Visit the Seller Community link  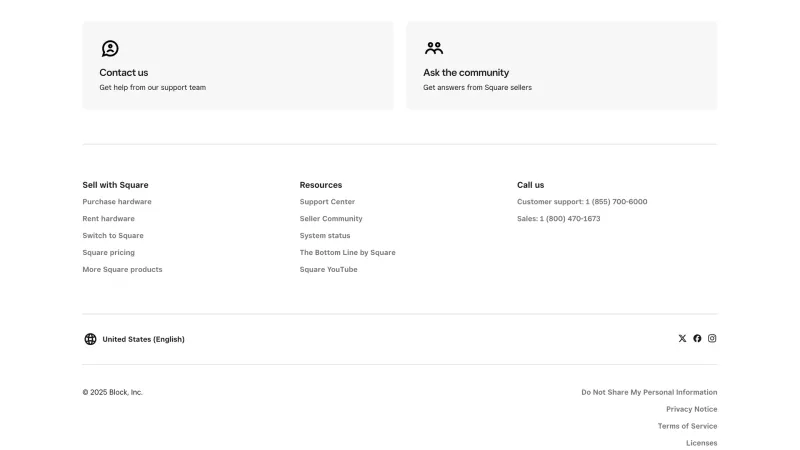331,218
